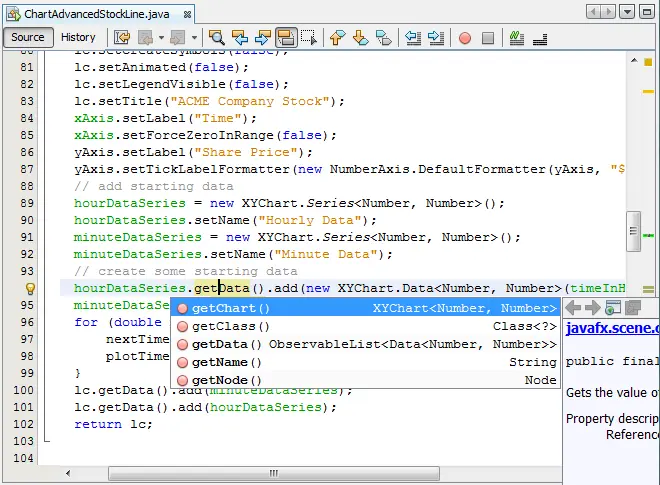Screen dimensions: 660x485
Task: Click the green Comment lines icon
Action: [x=516, y=38]
